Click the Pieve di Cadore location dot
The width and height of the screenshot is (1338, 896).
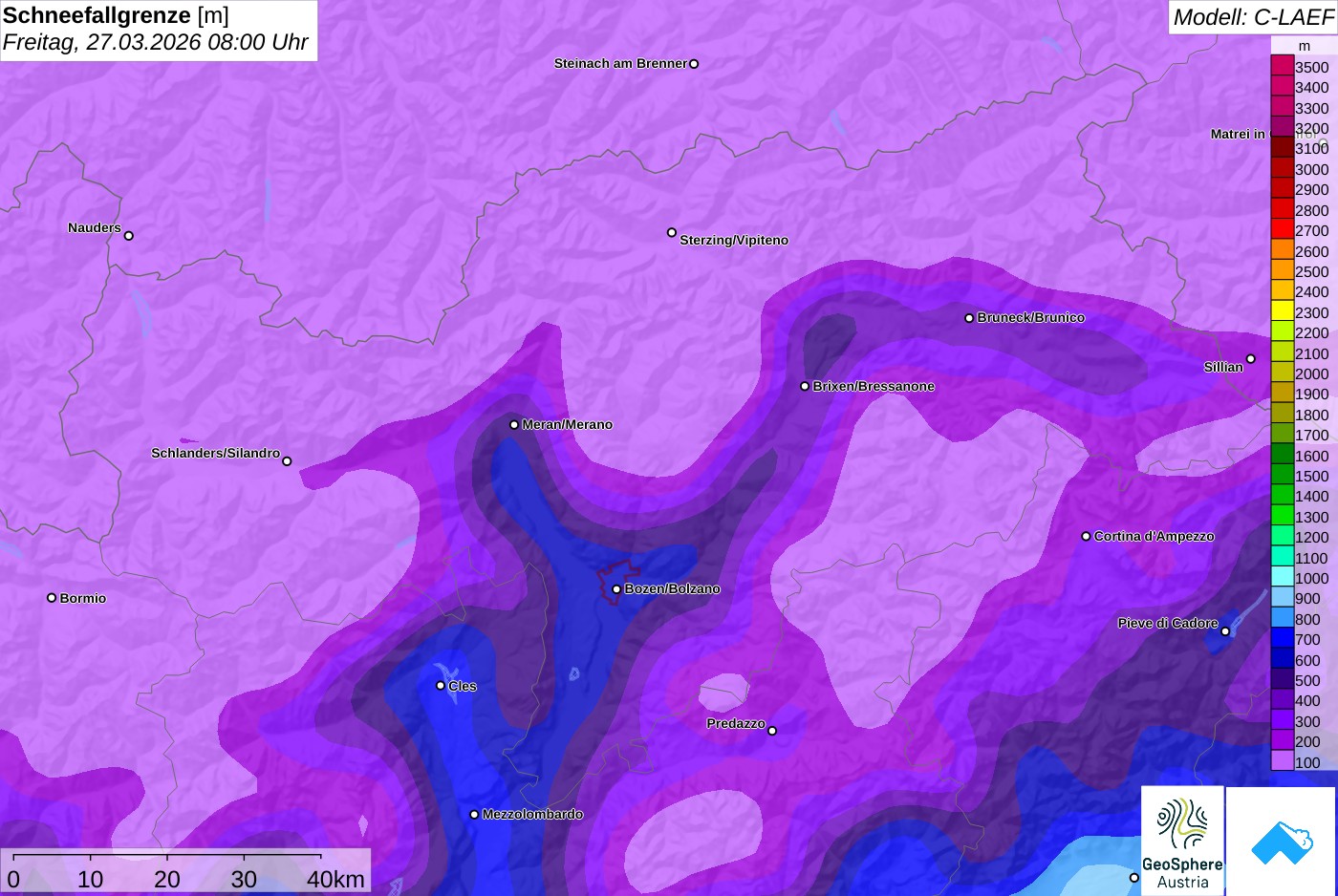click(1225, 631)
